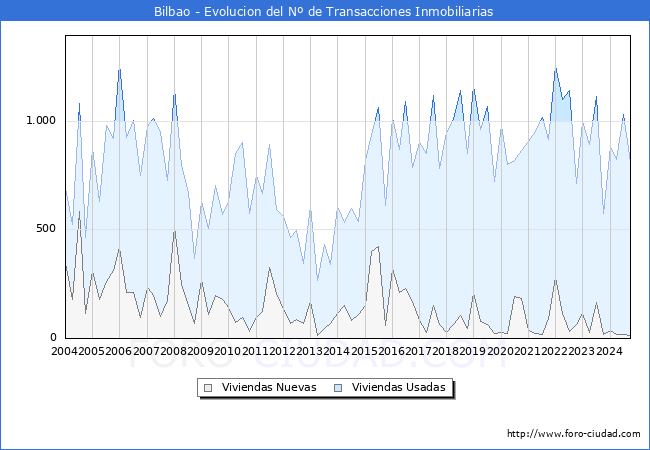650x450 pixels.
Task: Click the x-axis year label 2020
Action: (500, 351)
